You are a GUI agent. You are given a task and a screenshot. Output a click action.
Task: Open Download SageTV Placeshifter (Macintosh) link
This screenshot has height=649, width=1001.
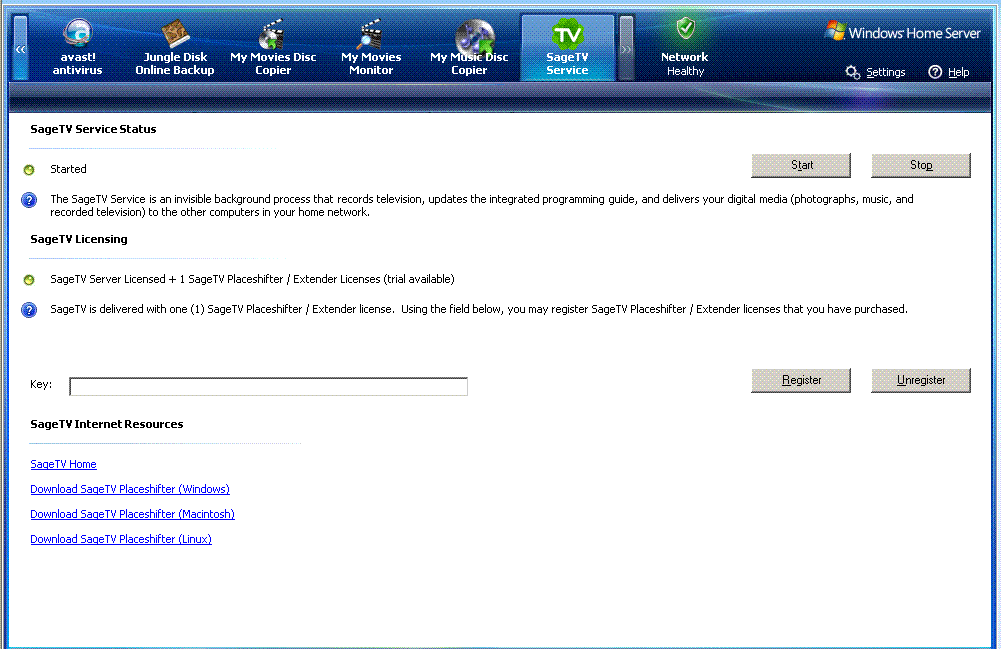132,514
